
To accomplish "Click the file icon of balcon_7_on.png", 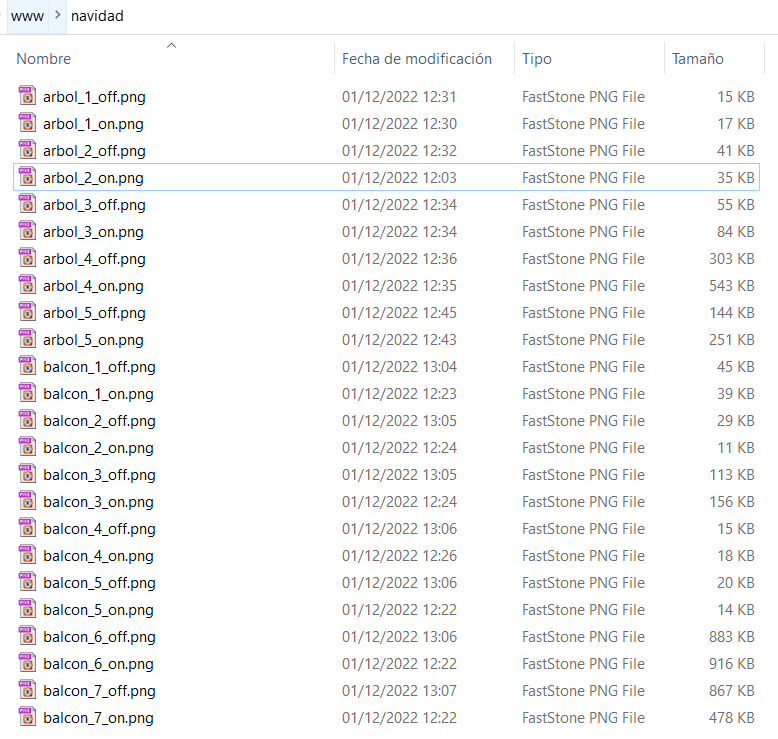I will (27, 717).
